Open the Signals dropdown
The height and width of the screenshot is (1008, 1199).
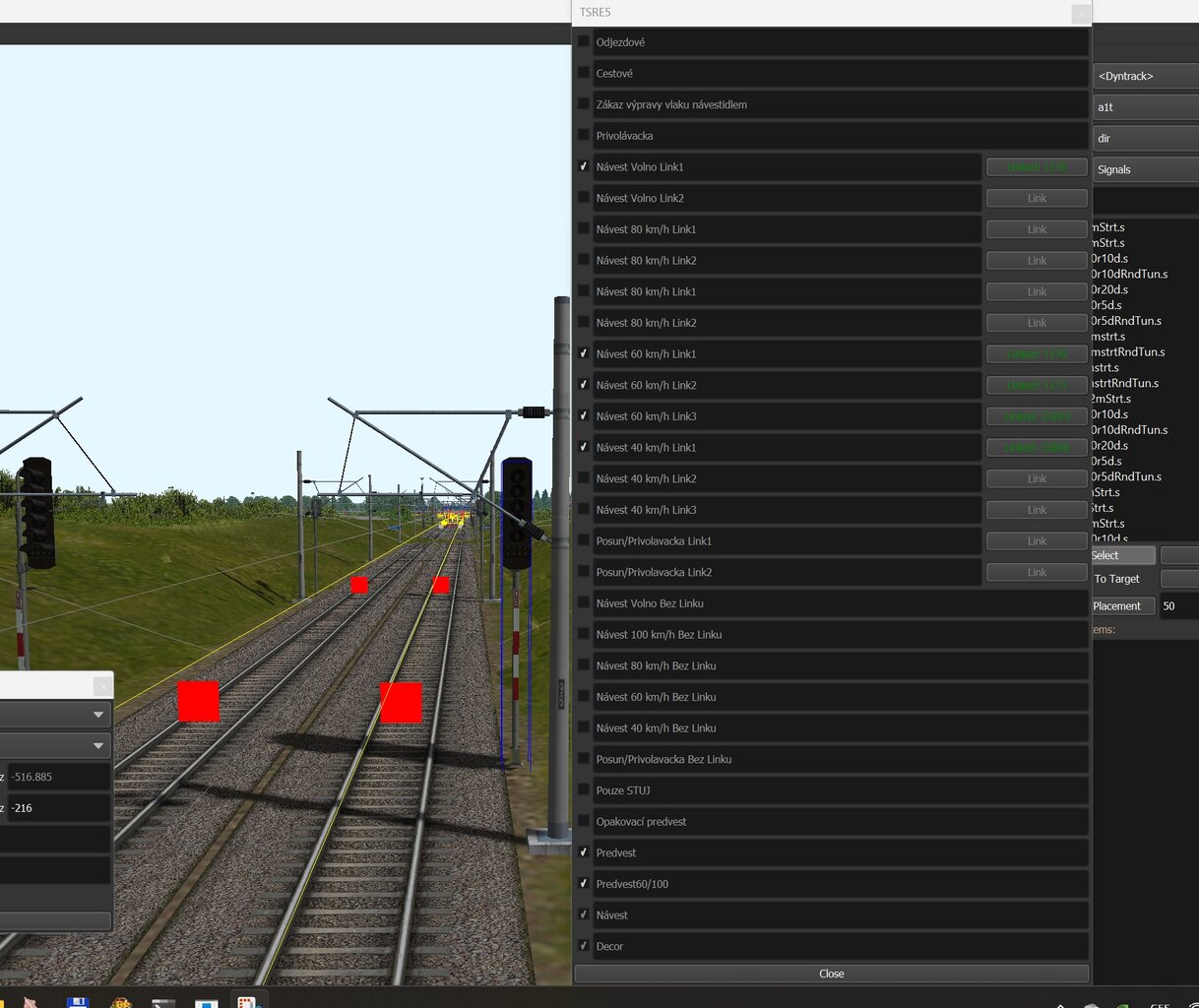(1146, 169)
